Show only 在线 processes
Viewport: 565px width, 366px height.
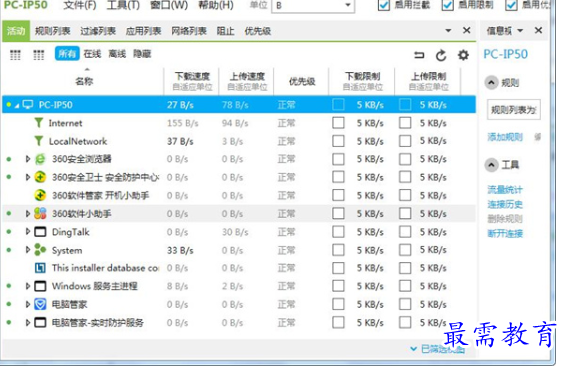click(x=92, y=54)
